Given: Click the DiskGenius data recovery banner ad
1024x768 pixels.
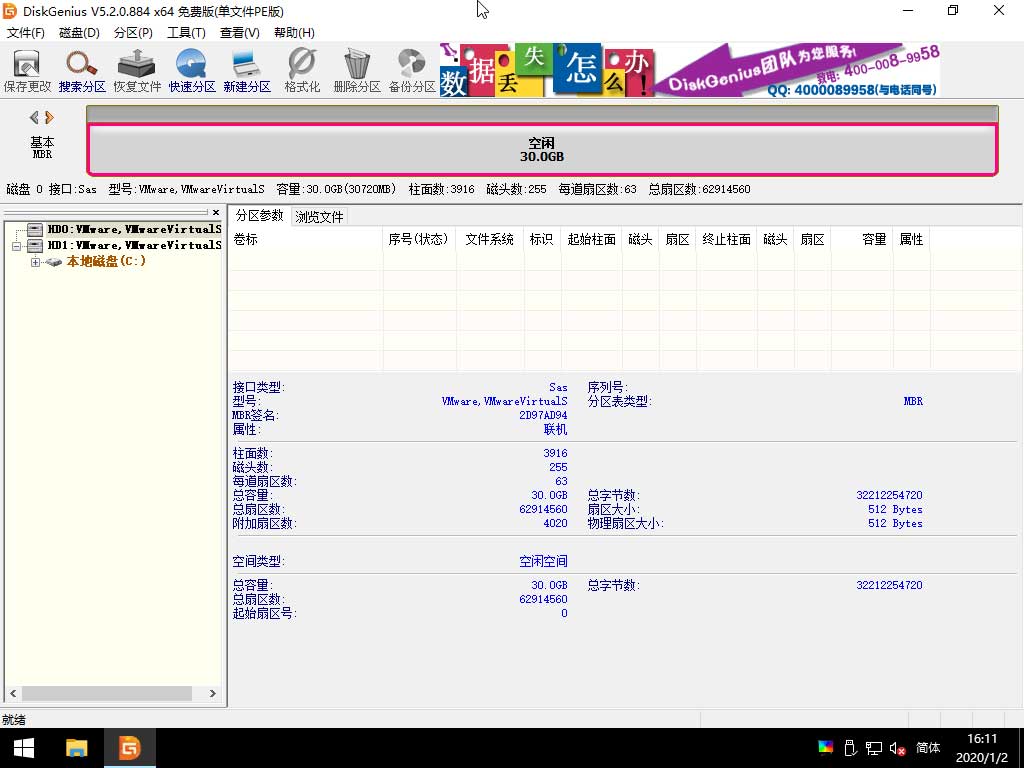Looking at the screenshot, I should pos(690,70).
